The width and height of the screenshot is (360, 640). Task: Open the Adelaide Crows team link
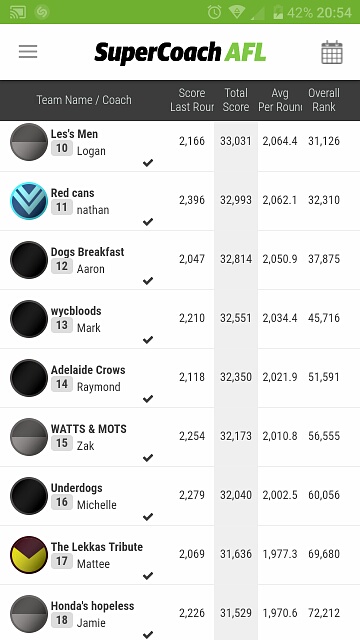click(88, 370)
